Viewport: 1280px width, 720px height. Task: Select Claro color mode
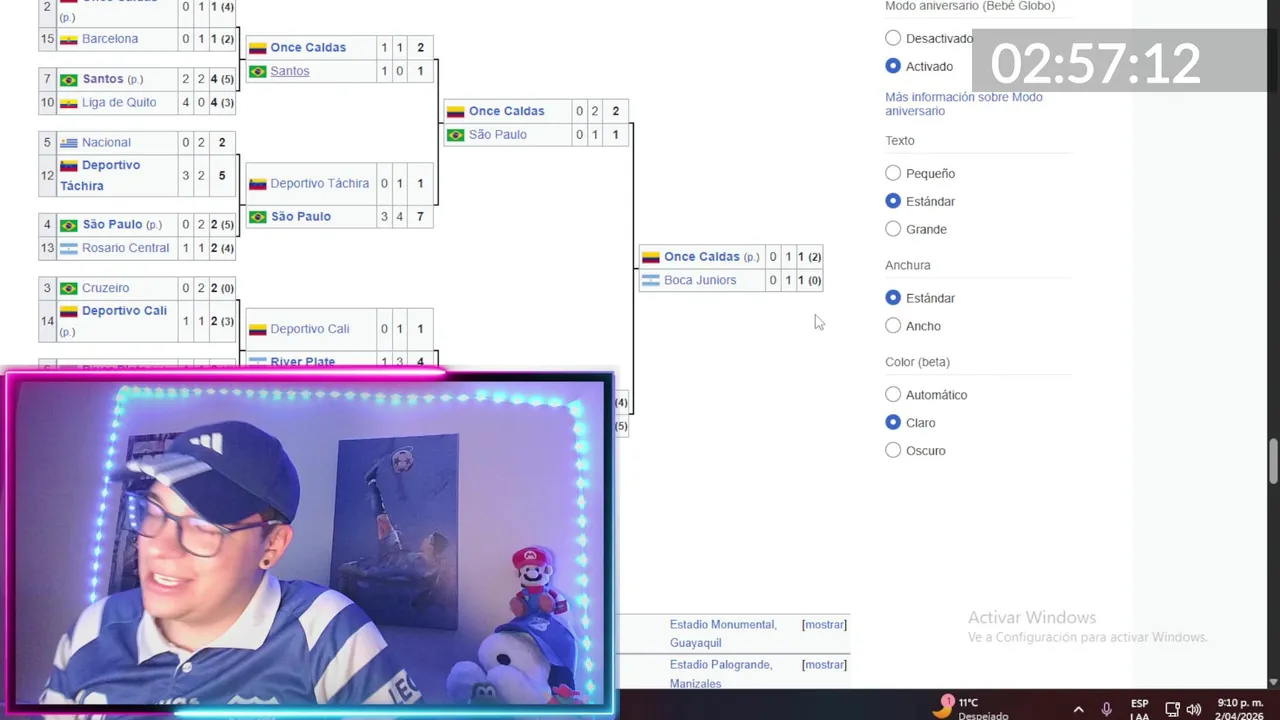coord(893,423)
